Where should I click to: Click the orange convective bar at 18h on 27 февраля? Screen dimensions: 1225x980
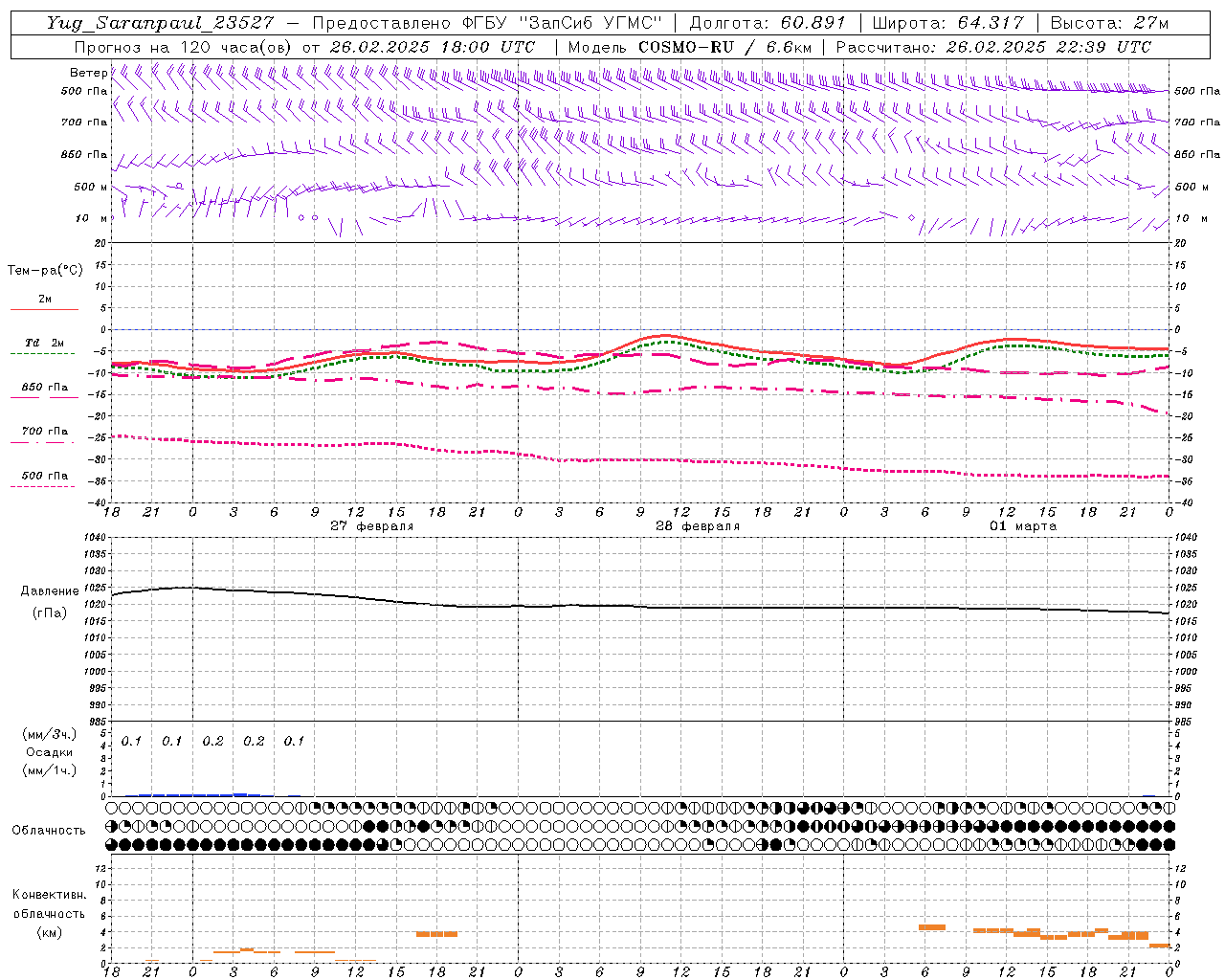436,934
